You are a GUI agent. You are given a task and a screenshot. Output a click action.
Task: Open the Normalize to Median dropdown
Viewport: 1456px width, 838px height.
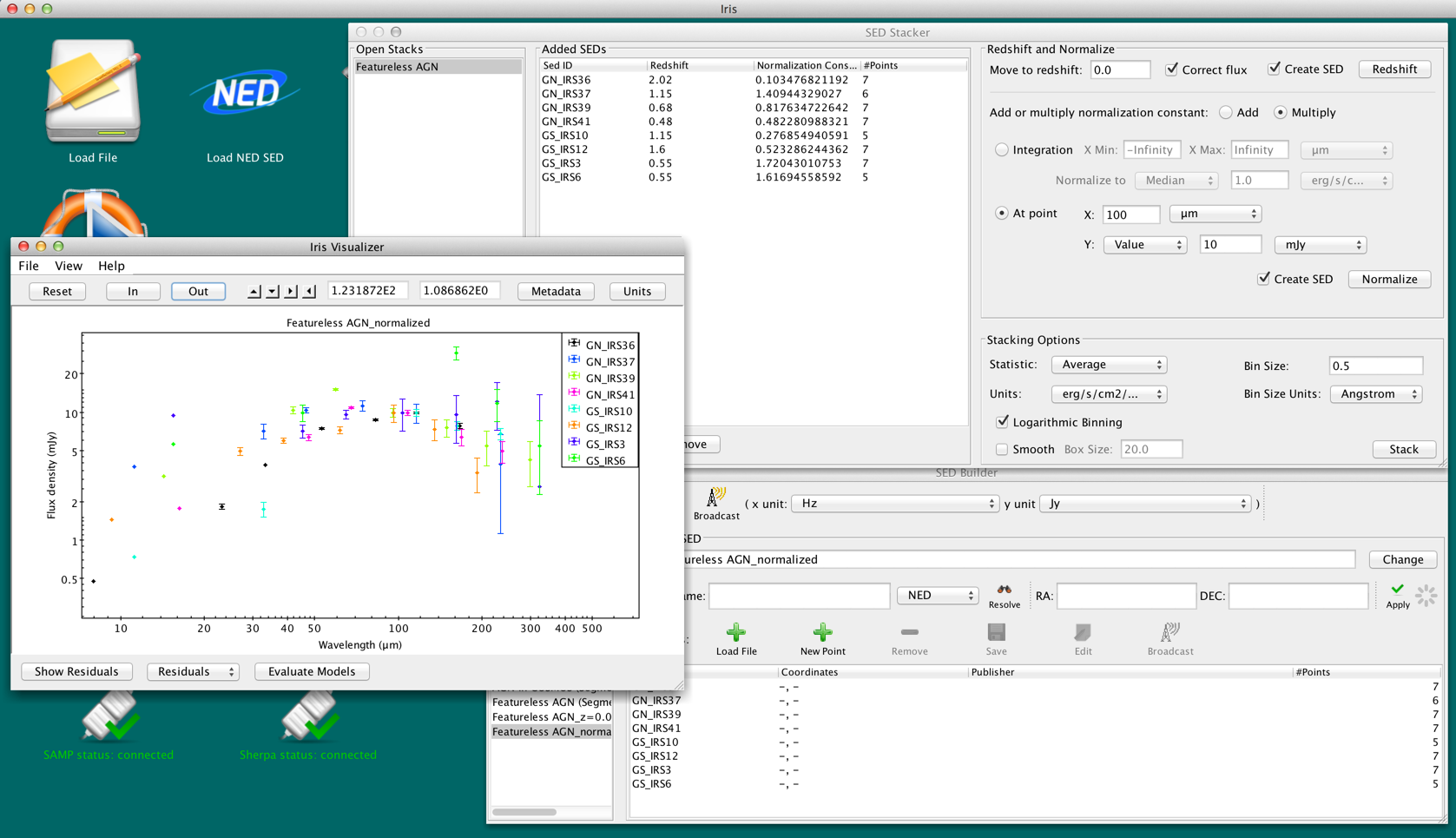[1176, 181]
